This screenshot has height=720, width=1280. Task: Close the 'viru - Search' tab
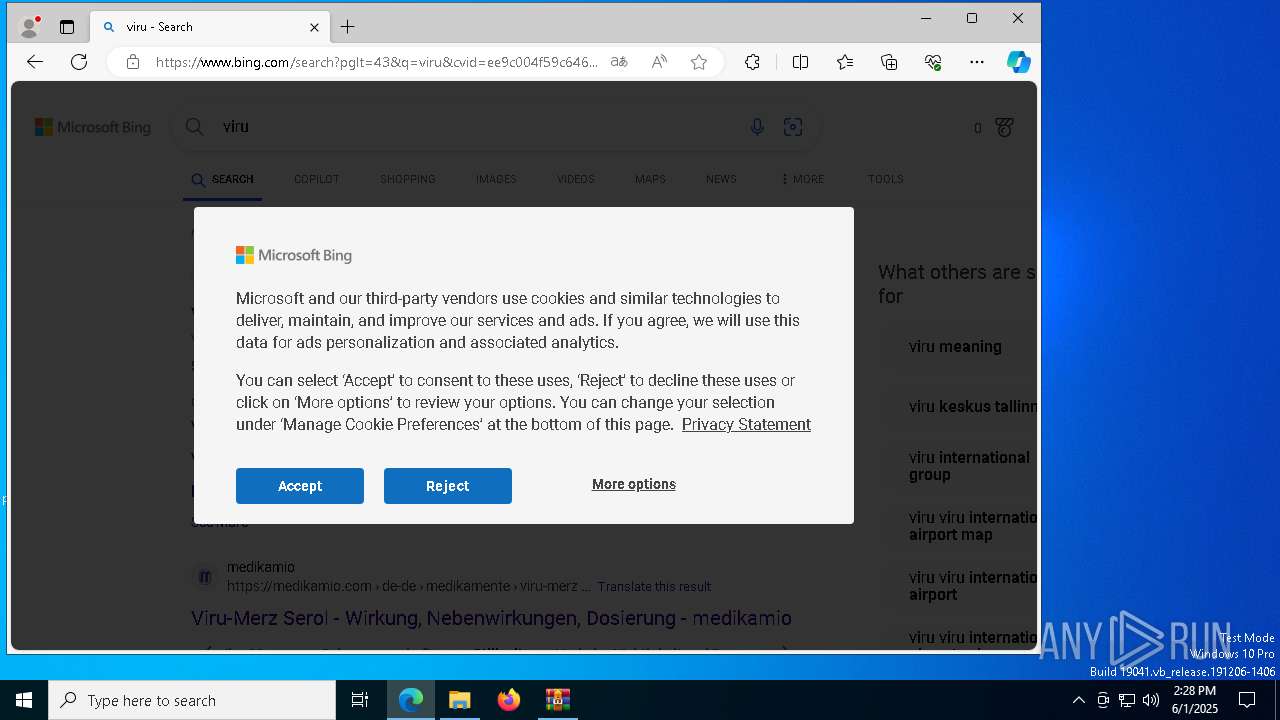point(314,27)
